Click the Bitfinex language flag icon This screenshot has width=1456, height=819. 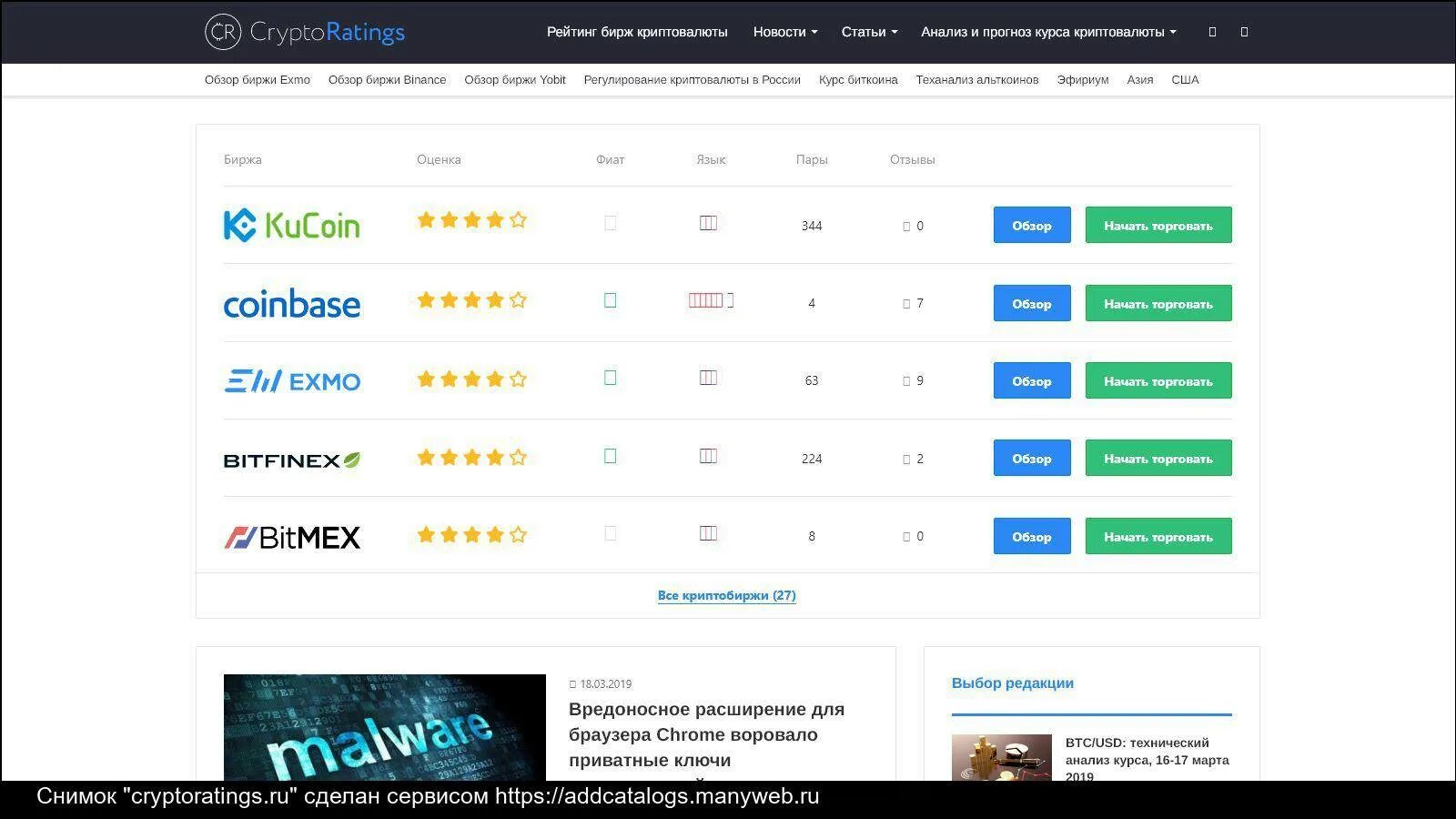point(708,456)
